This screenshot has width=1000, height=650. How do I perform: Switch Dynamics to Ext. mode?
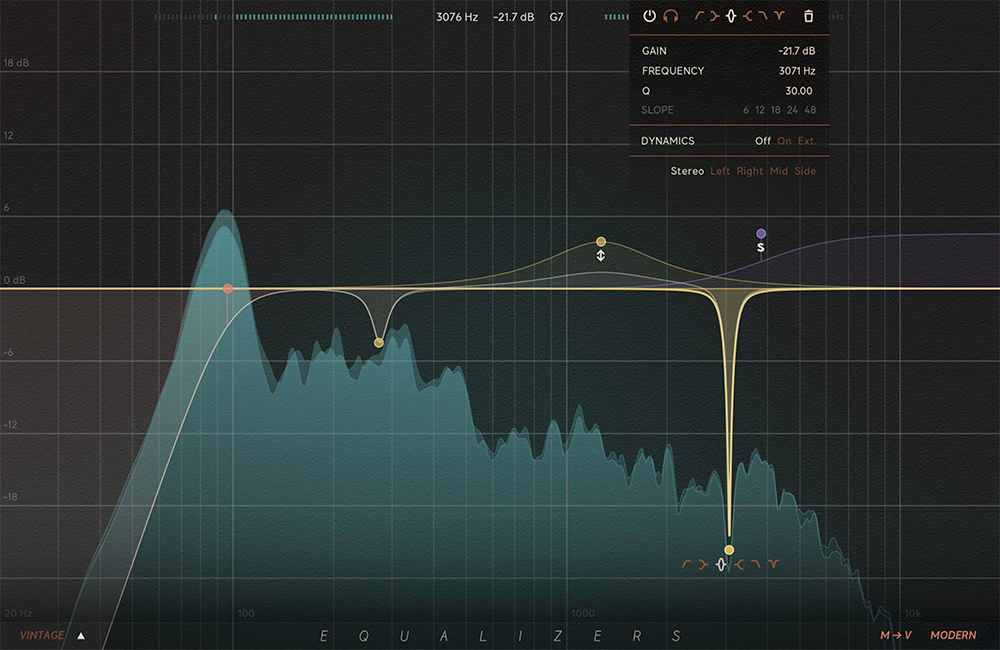click(x=809, y=141)
